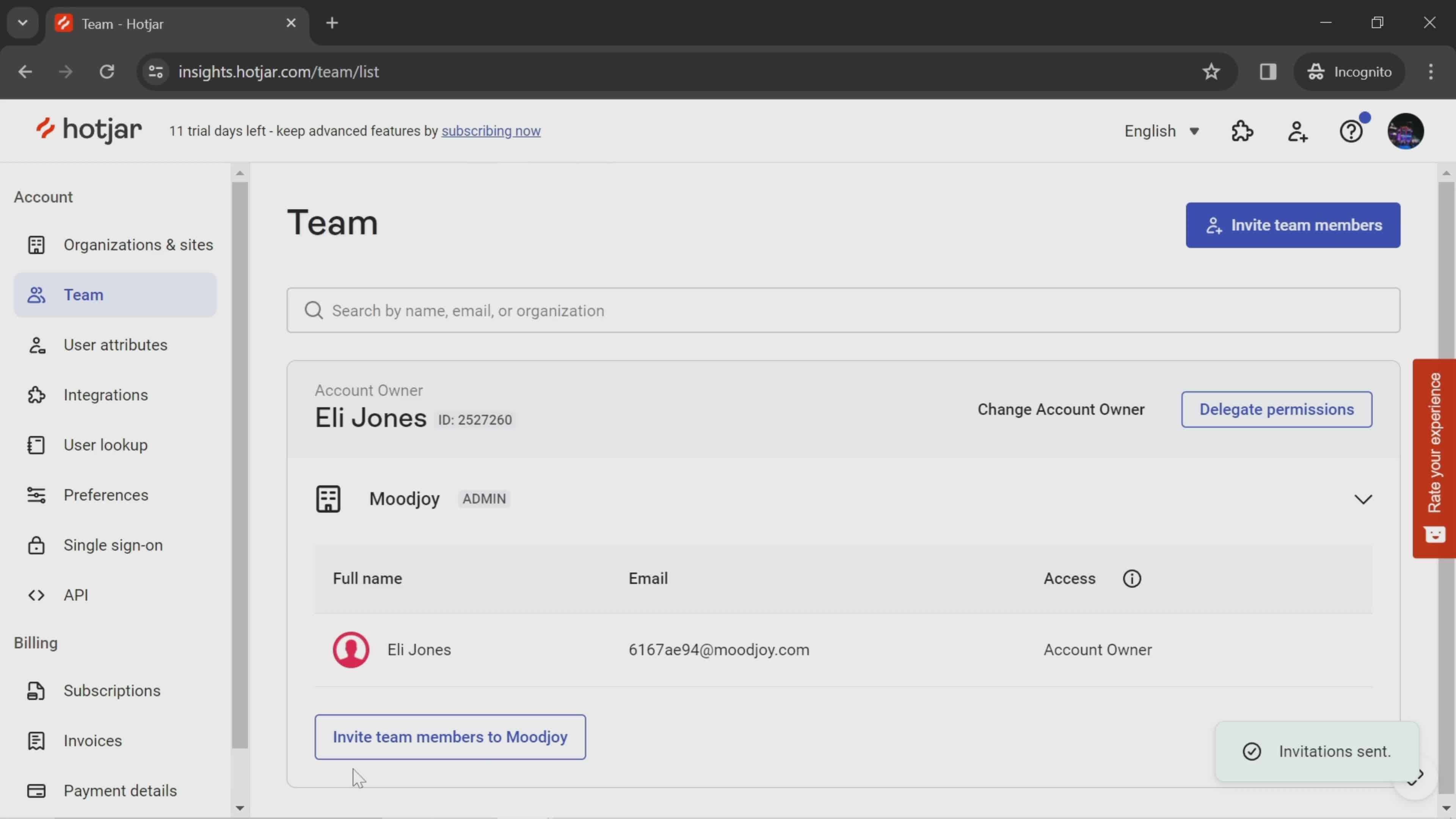
Task: Click the Change Account Owner link
Action: coord(1060,408)
